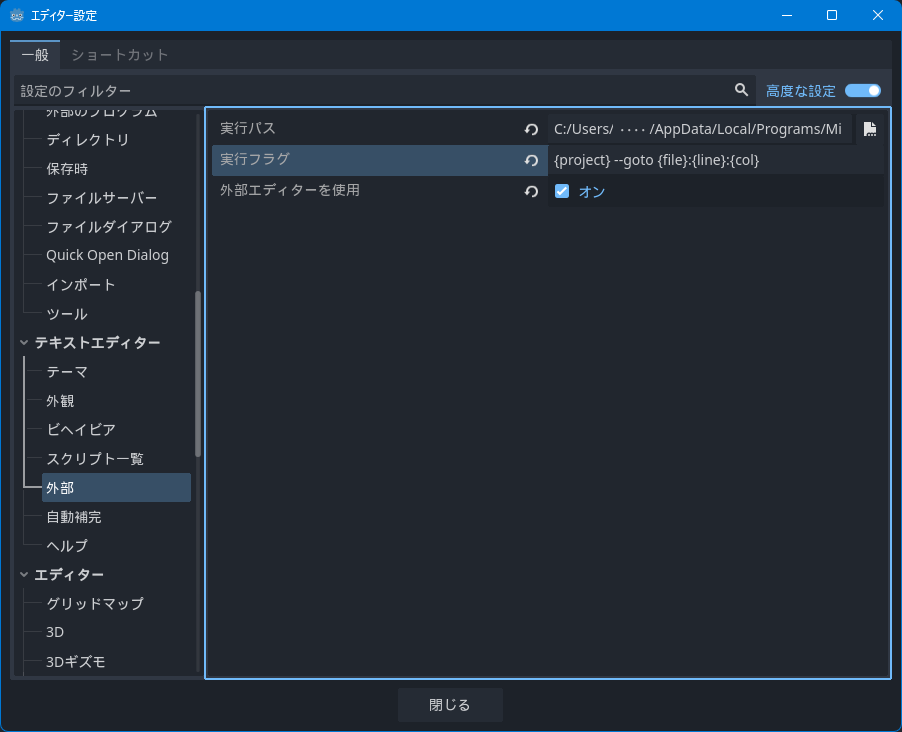Select インポート in the settings tree
The height and width of the screenshot is (732, 902).
tap(81, 285)
